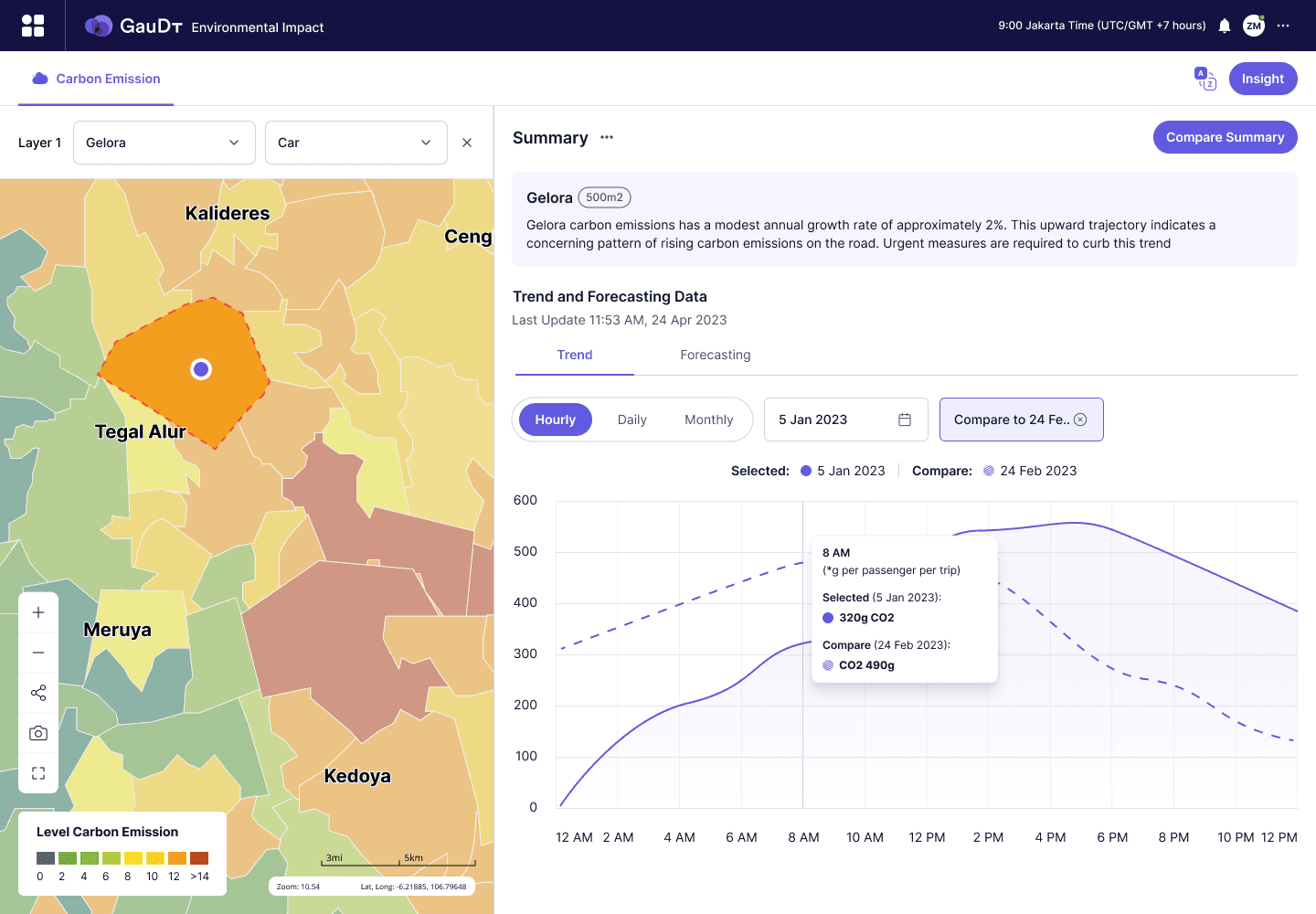Click the Insight button
Screen dimensions: 1316x914
tap(1263, 79)
